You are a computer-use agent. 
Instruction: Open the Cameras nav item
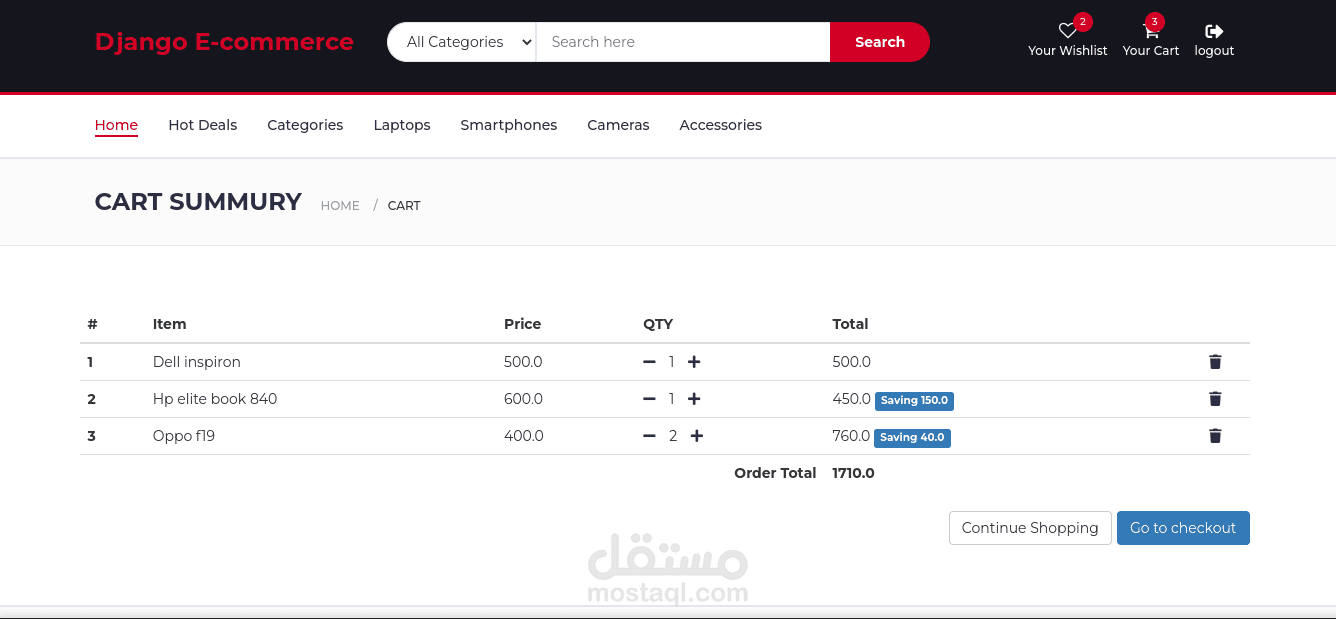click(618, 125)
